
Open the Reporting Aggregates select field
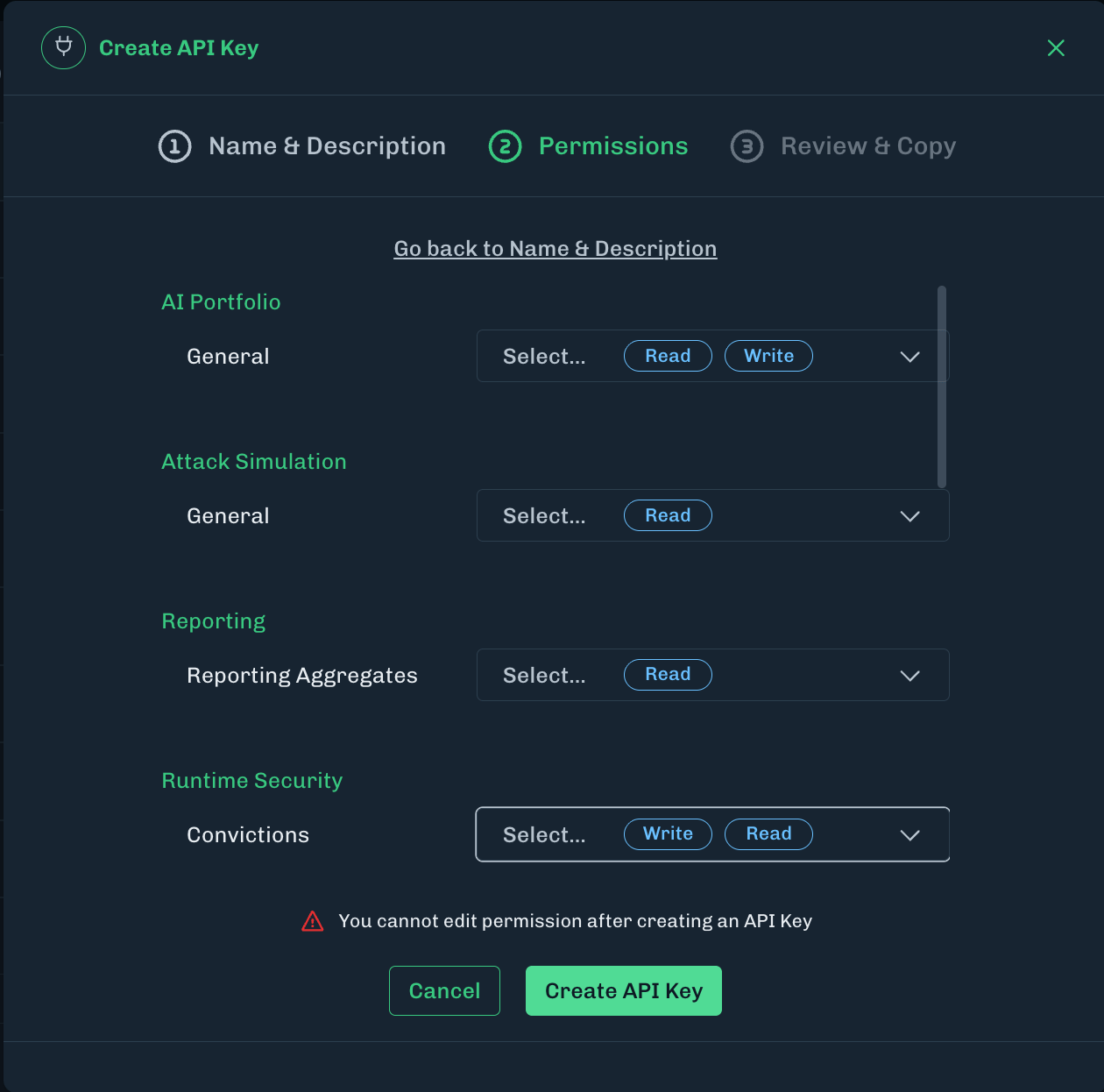coord(712,675)
